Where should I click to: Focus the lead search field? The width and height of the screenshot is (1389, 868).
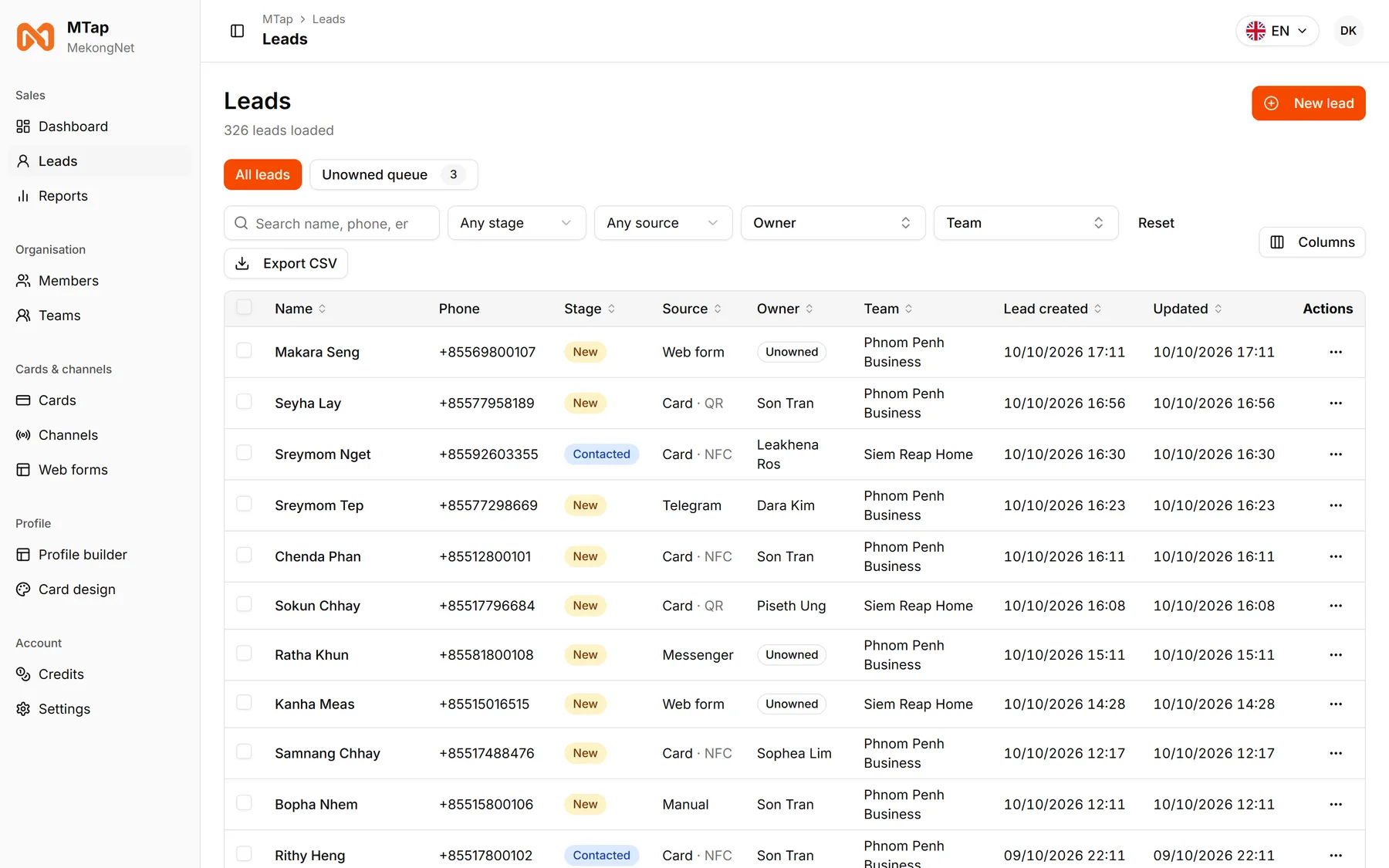pyautogui.click(x=332, y=223)
